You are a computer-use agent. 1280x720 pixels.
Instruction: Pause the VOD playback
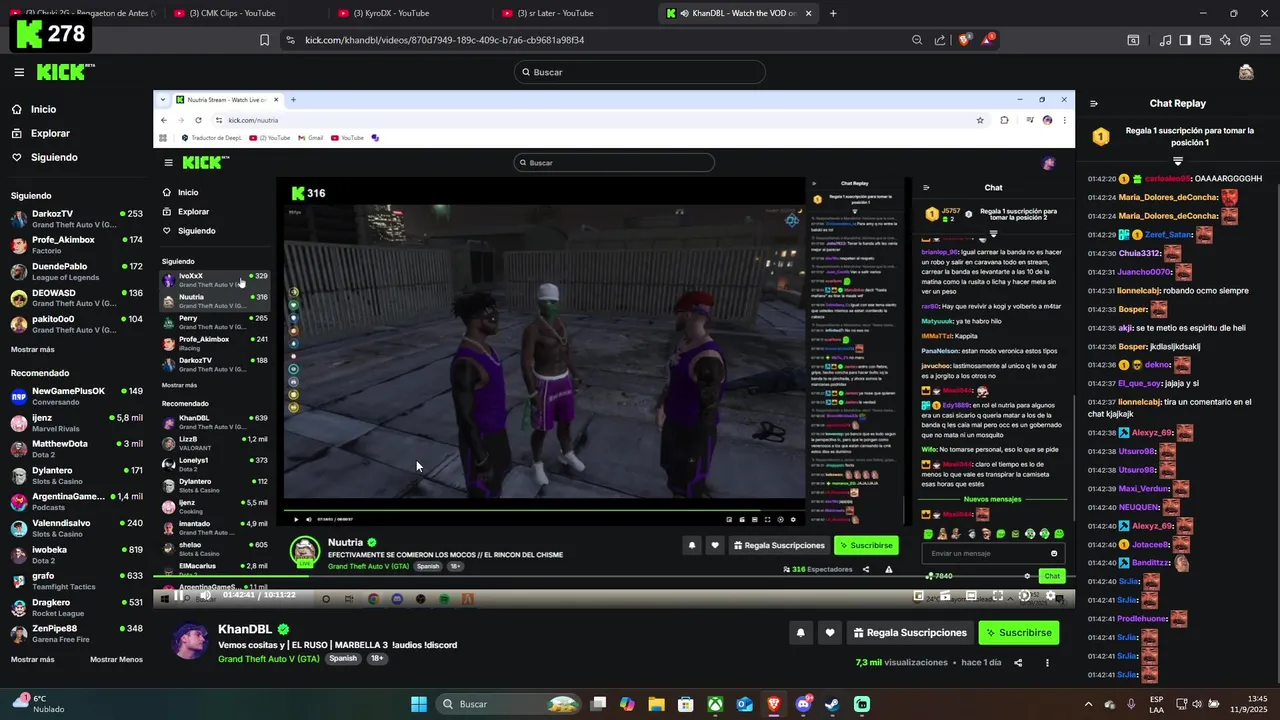click(178, 595)
